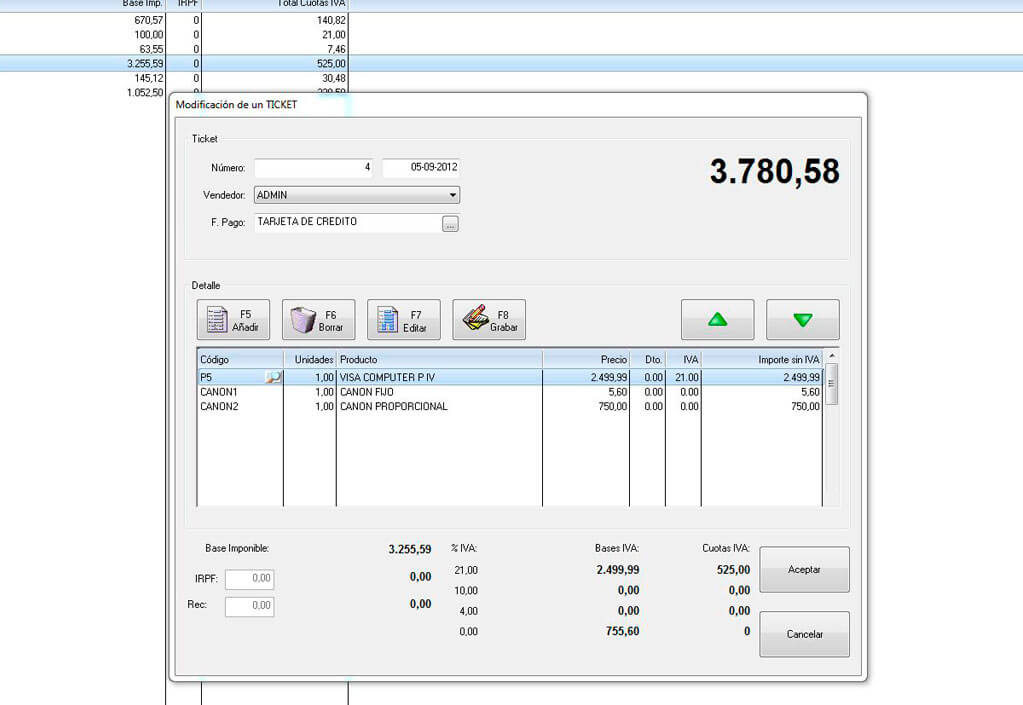Save ticket with F8 Grabar button
The width and height of the screenshot is (1023, 705).
(489, 320)
